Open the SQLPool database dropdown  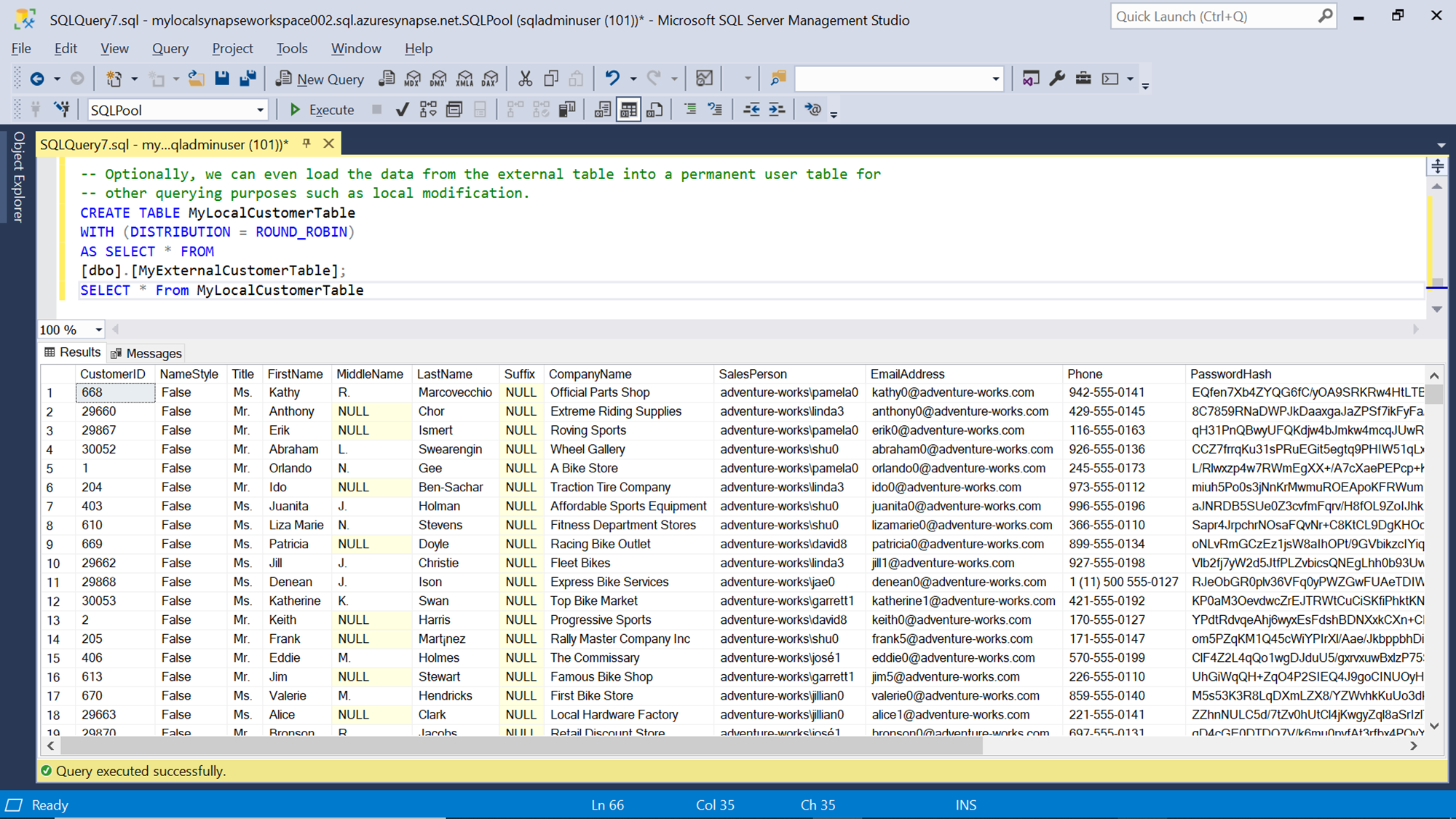[x=260, y=111]
